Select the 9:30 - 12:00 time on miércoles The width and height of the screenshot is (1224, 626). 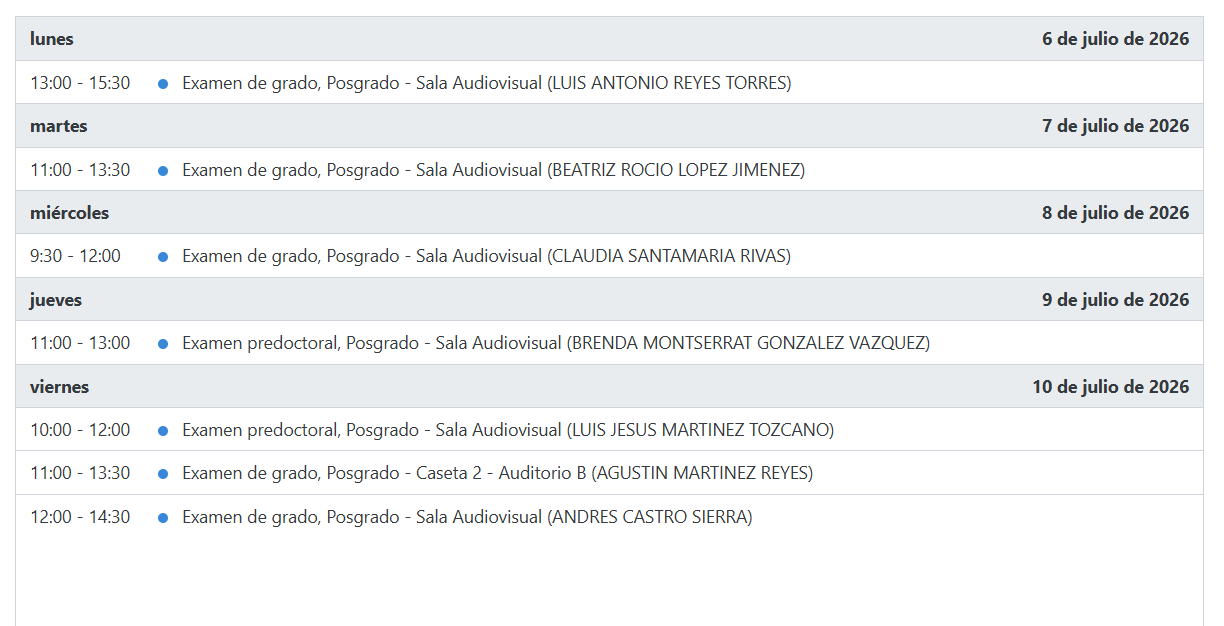[75, 256]
